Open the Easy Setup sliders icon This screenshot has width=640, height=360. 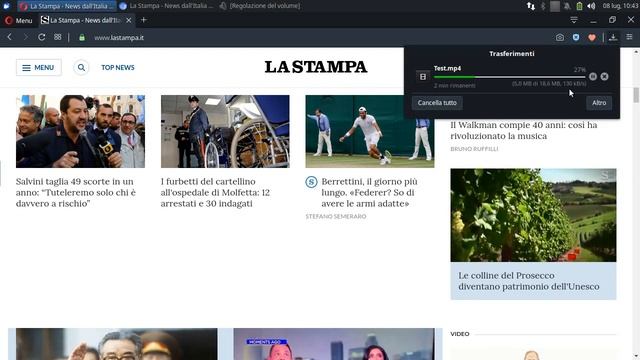point(629,37)
